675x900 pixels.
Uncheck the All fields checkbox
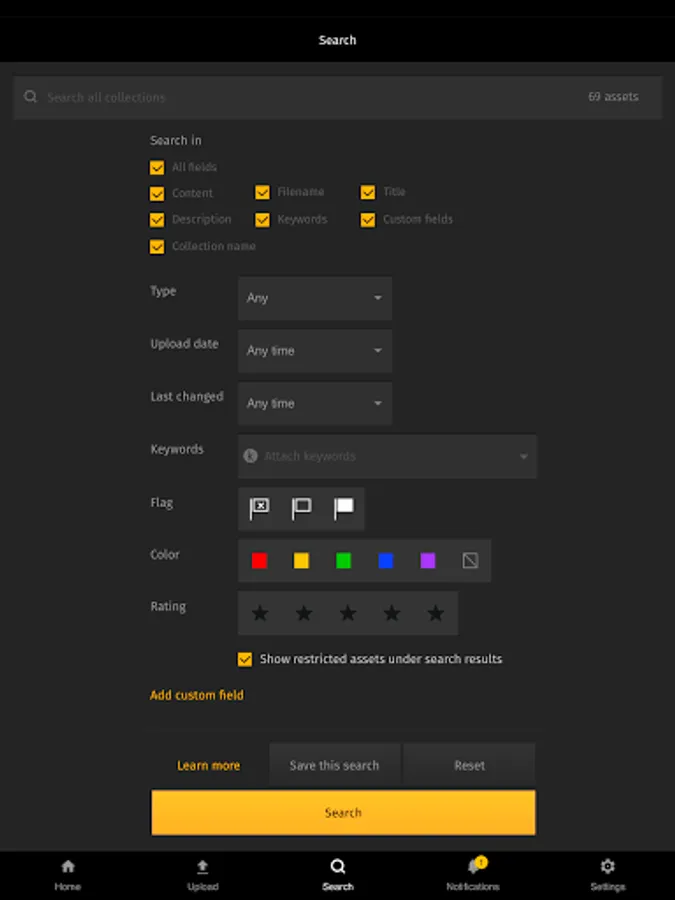click(x=157, y=168)
